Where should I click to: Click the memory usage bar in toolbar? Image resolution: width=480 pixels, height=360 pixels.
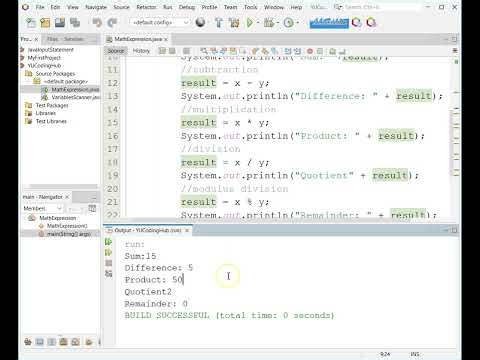point(329,22)
